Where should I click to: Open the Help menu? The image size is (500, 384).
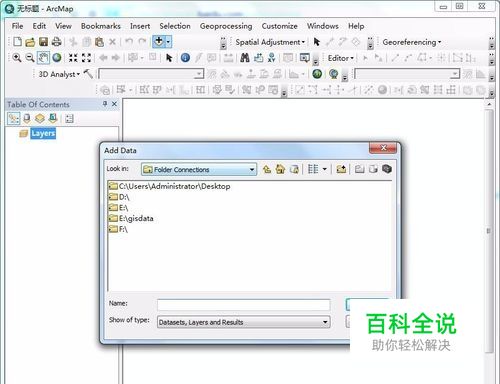[356, 26]
